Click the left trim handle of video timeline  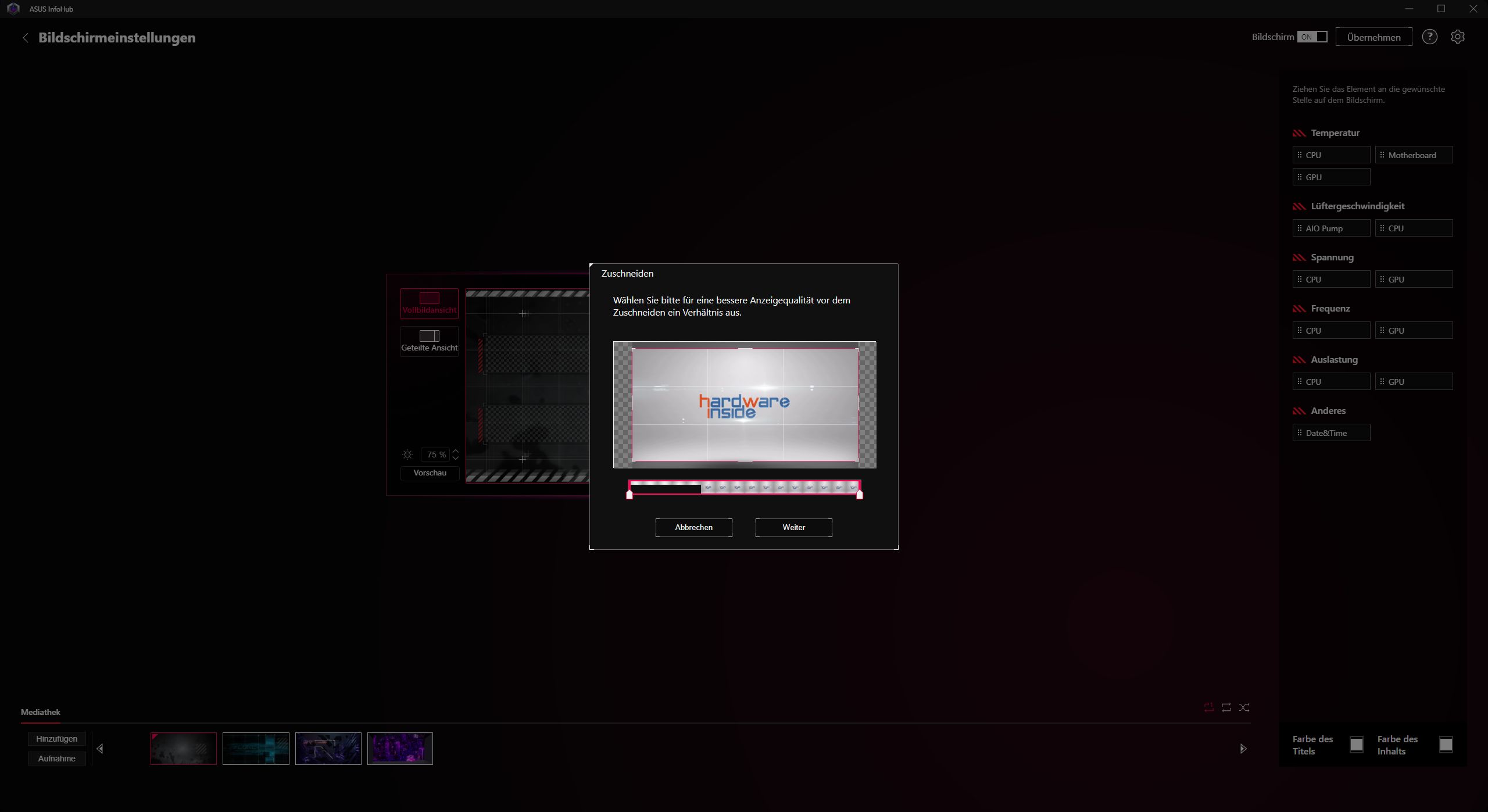tap(629, 495)
